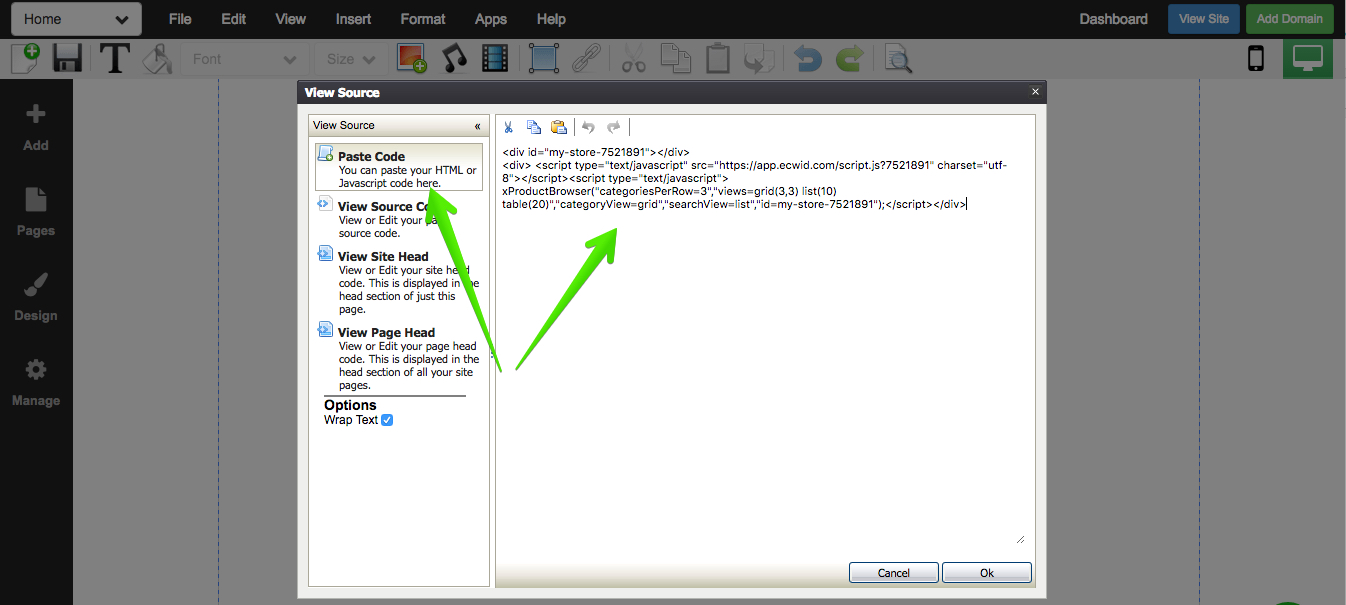Open the Font dropdown
The width and height of the screenshot is (1346, 605).
(x=244, y=59)
